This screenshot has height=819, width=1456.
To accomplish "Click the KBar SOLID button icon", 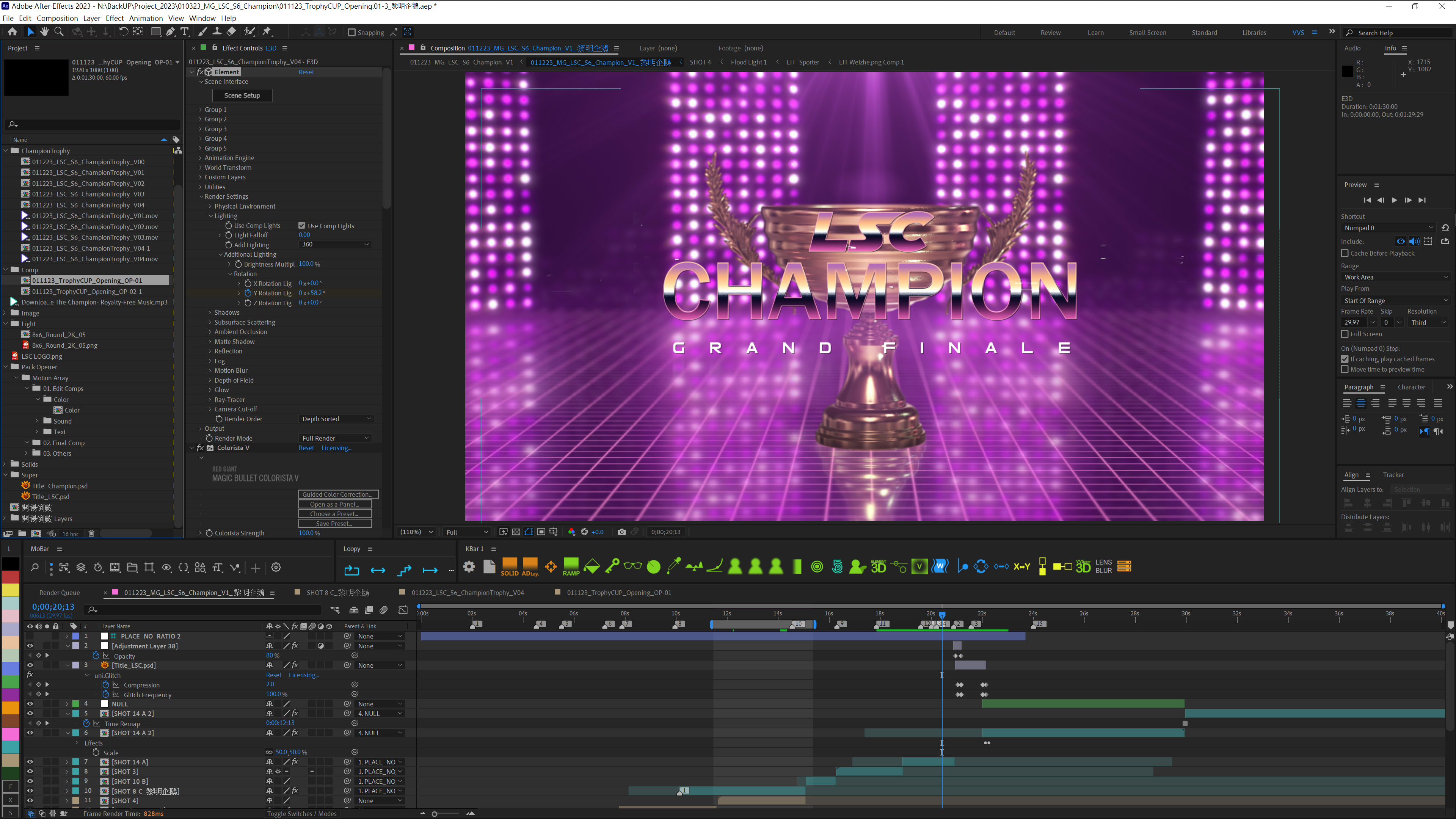I will (509, 566).
